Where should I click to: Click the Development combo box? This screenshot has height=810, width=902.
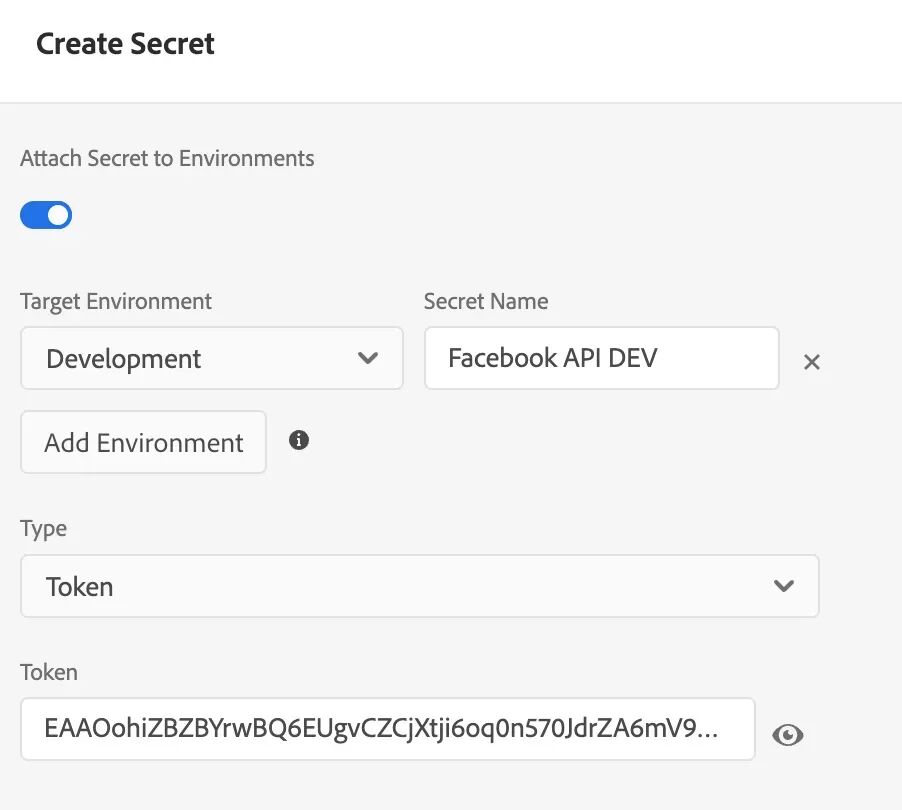[x=211, y=358]
